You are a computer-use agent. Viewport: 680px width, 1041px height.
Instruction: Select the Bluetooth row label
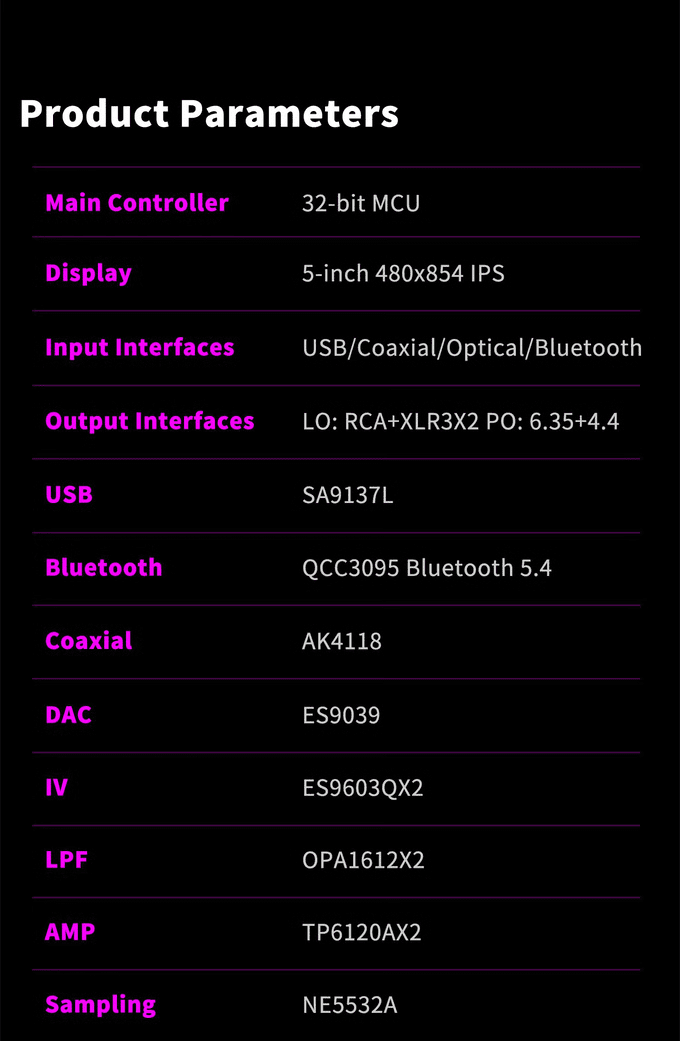[104, 568]
